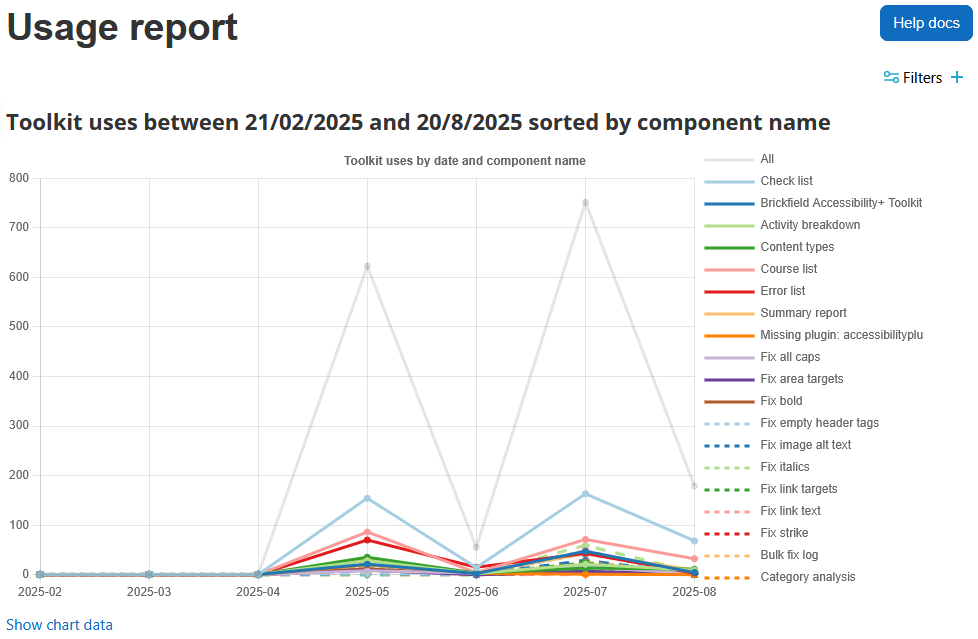Click the 'Check list' point at 2025-07
978x639 pixels.
coord(585,494)
